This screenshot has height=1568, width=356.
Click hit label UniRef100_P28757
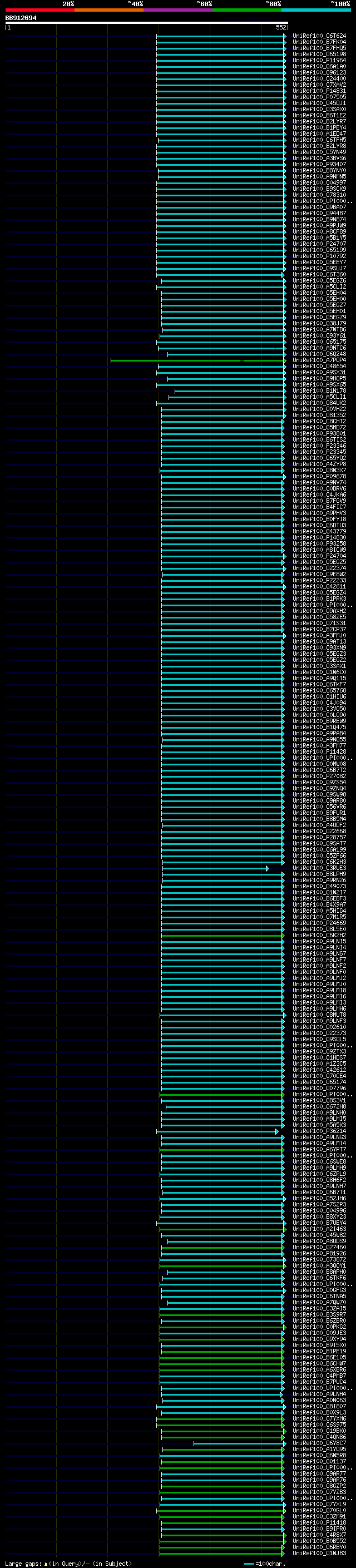tap(319, 838)
